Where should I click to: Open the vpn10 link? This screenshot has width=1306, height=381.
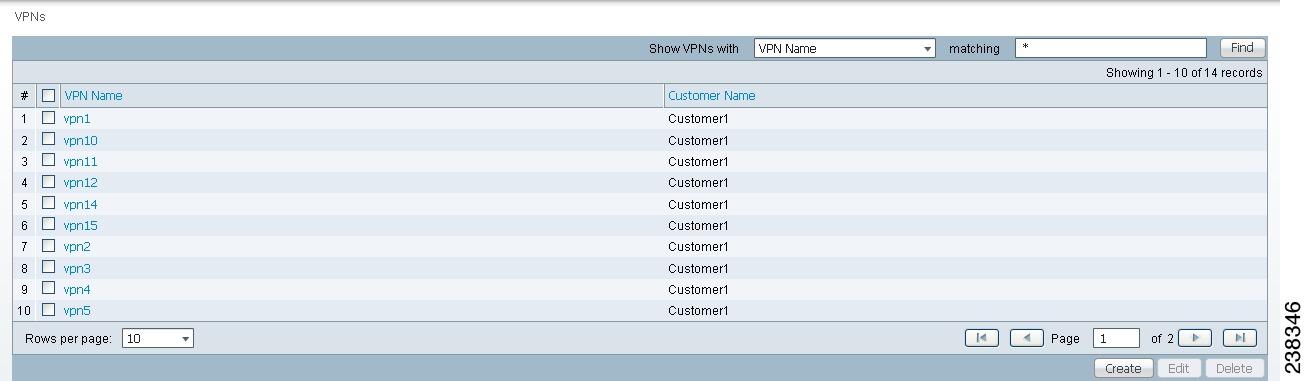pos(81,140)
